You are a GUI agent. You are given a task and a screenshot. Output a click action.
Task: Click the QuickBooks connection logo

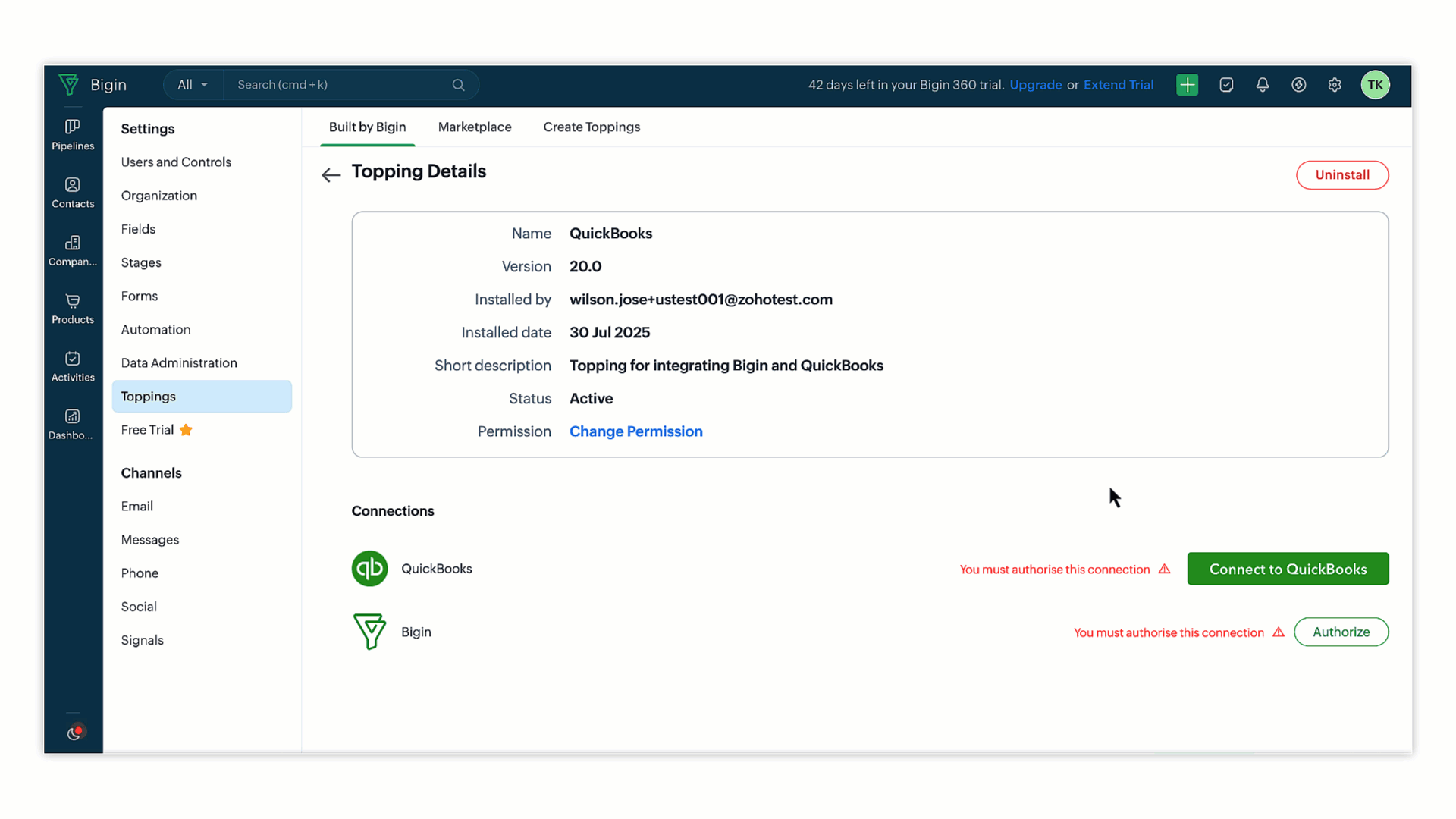(x=369, y=569)
